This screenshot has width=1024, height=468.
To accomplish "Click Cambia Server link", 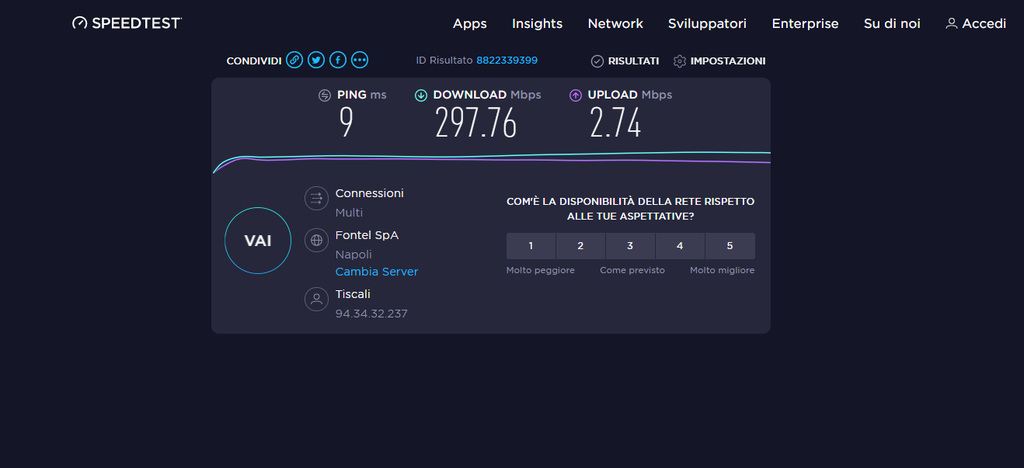I will (376, 272).
